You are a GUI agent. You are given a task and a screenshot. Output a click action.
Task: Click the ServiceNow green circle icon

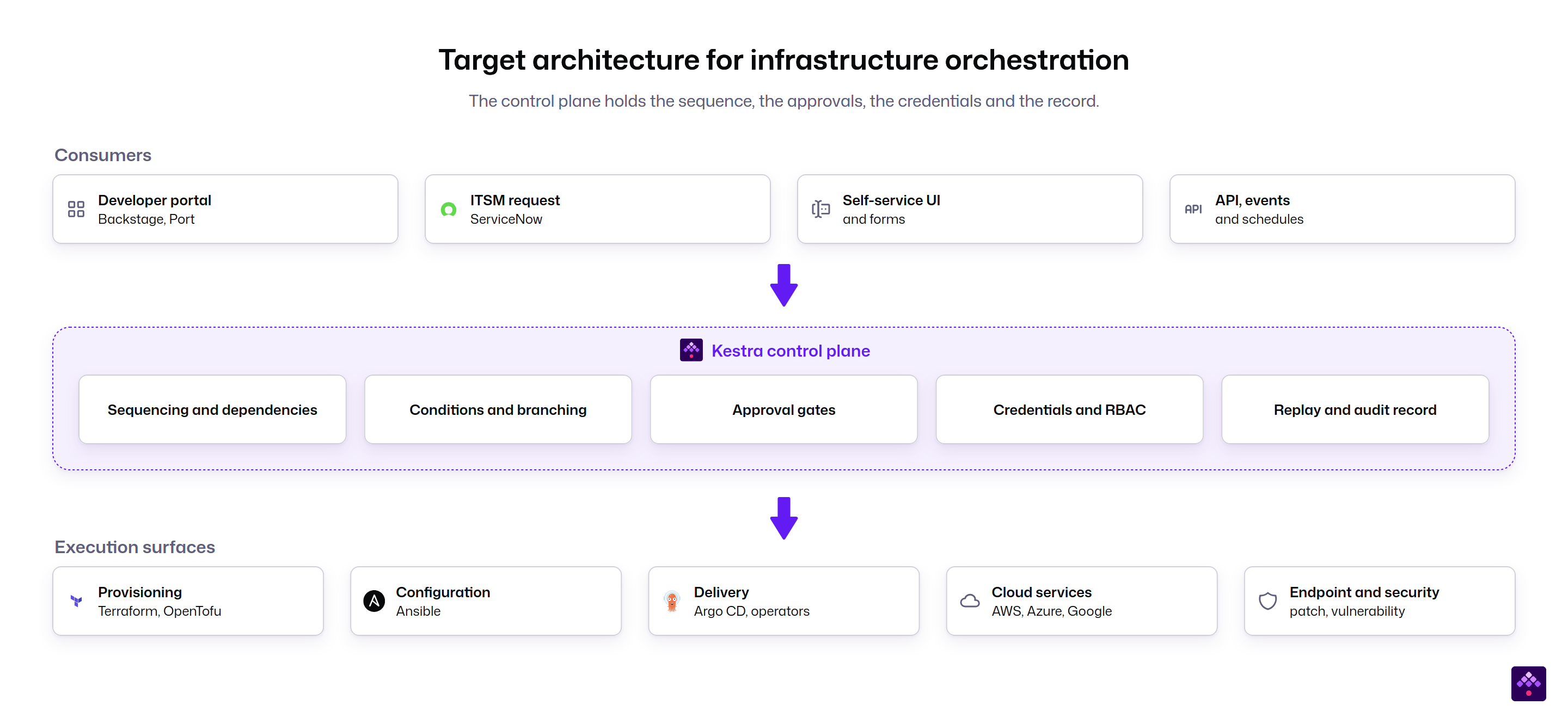click(449, 210)
